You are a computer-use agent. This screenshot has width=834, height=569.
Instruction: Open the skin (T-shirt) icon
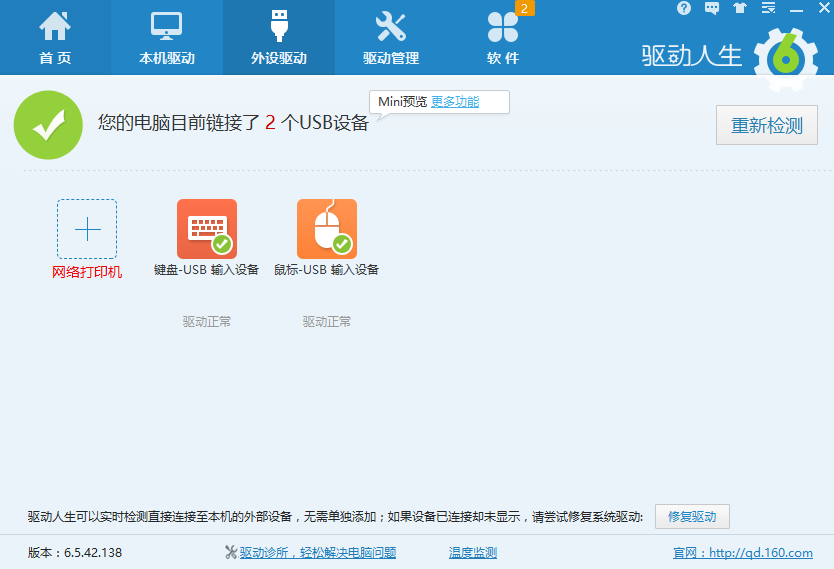740,8
